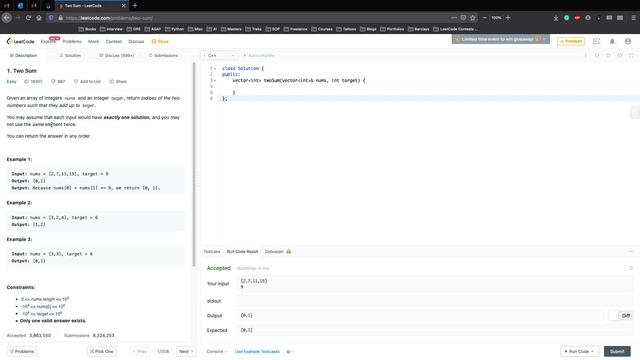Open editor settings gear icon

point(620,56)
